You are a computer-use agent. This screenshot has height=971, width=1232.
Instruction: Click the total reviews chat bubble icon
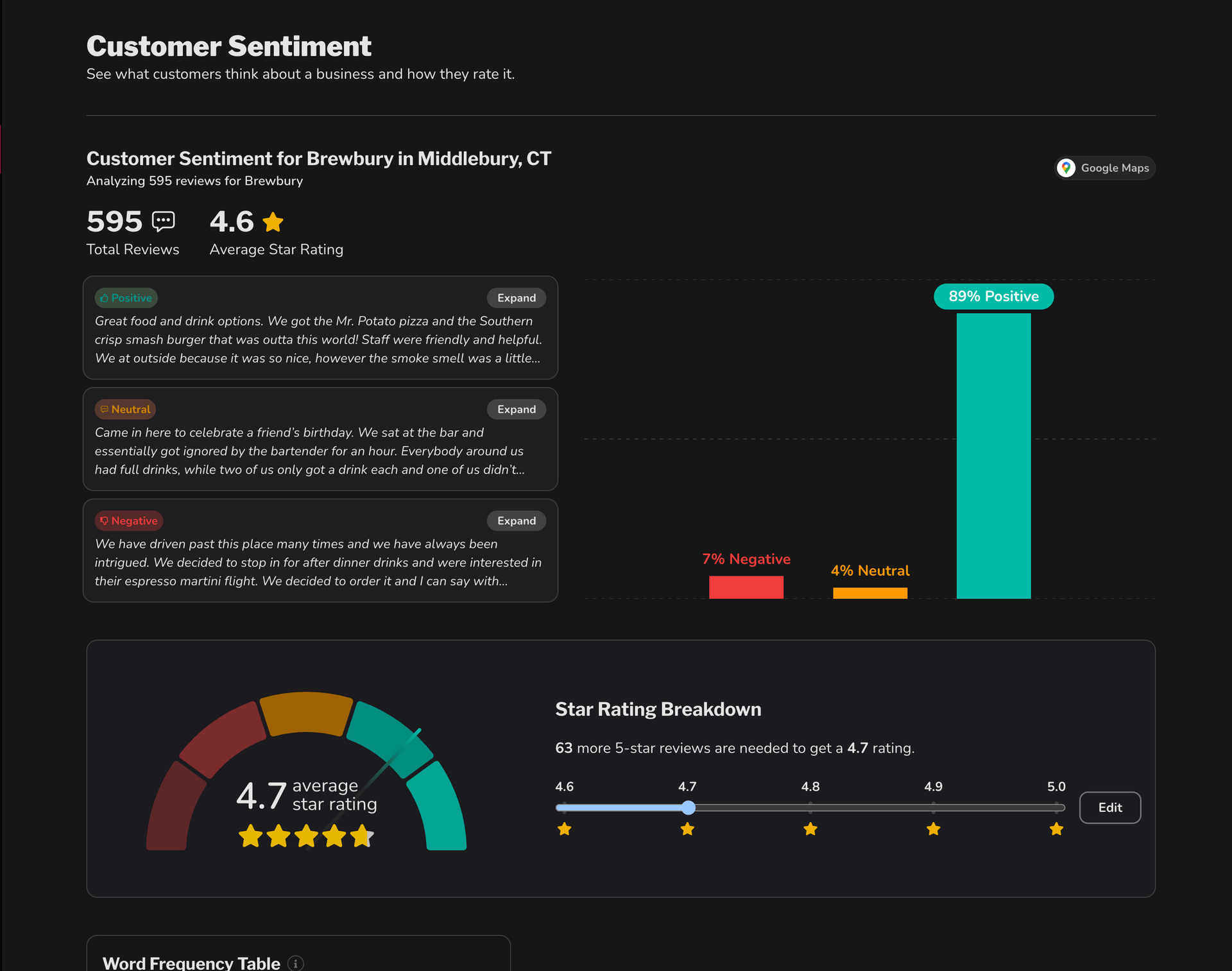163,221
